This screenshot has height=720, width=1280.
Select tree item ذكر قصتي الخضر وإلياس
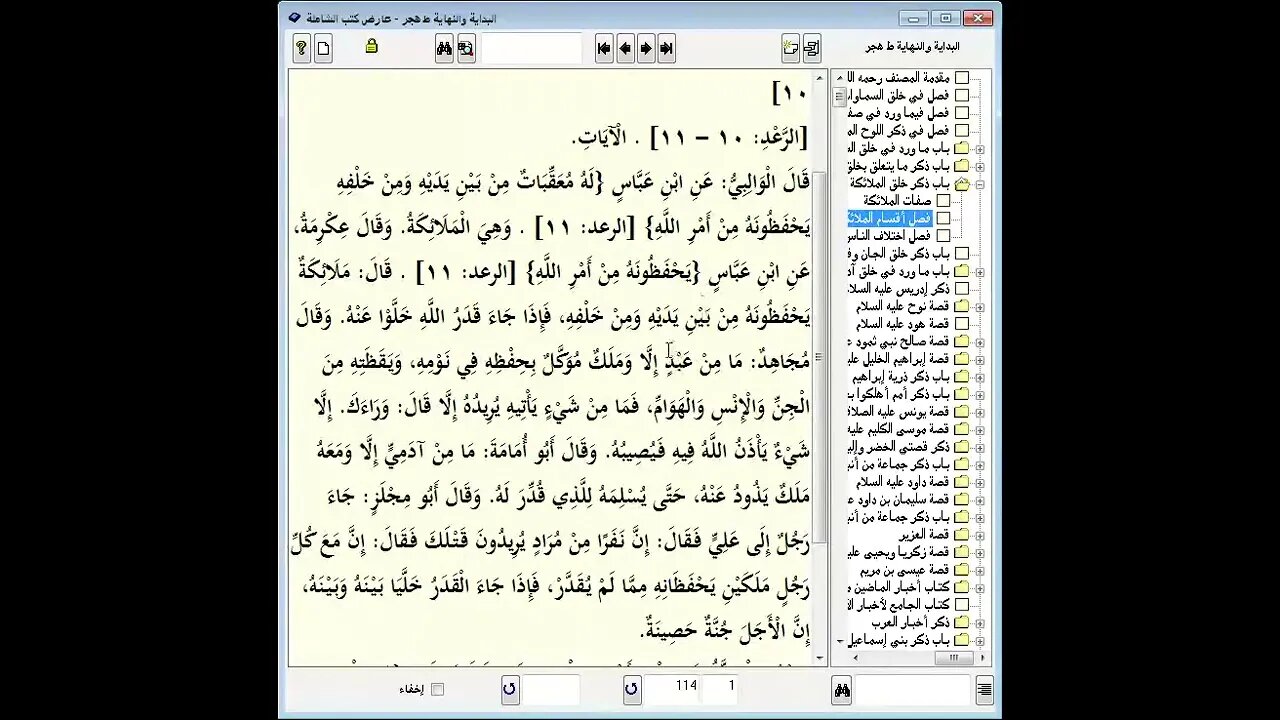[899, 446]
